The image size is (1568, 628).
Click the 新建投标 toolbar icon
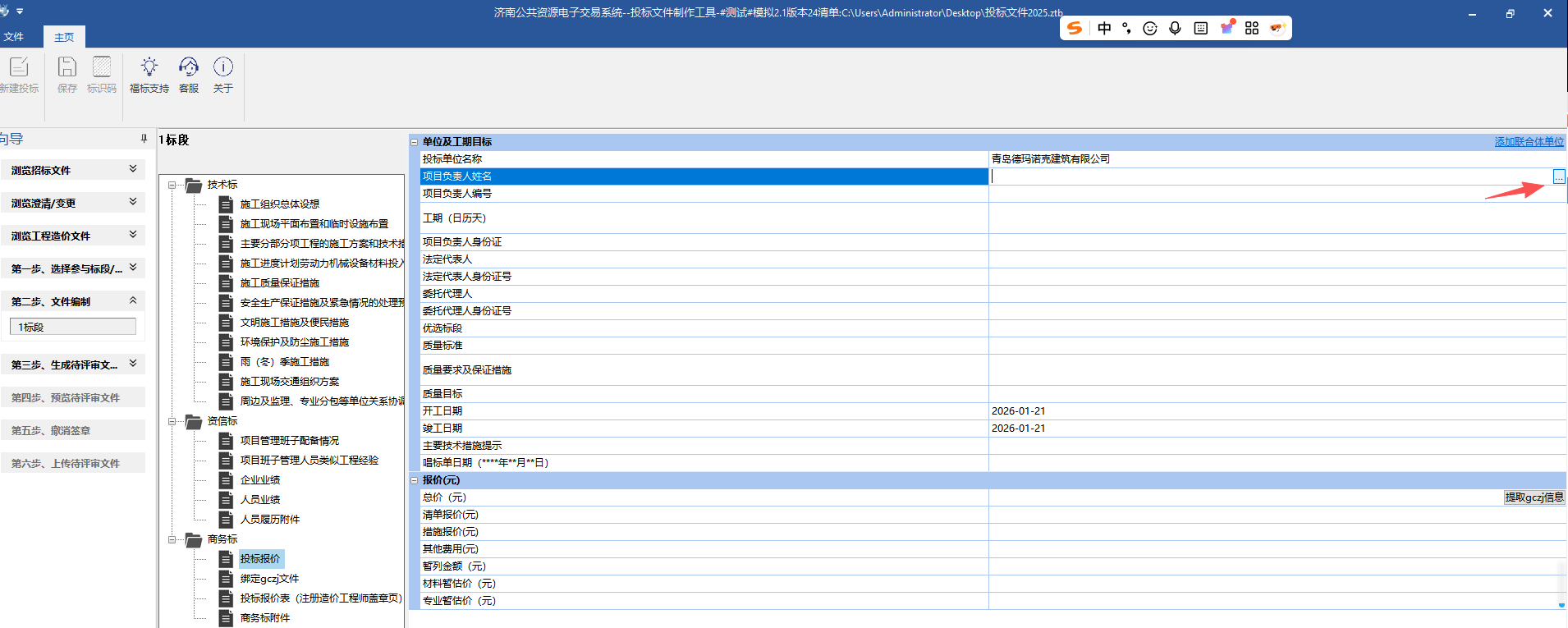(x=19, y=67)
